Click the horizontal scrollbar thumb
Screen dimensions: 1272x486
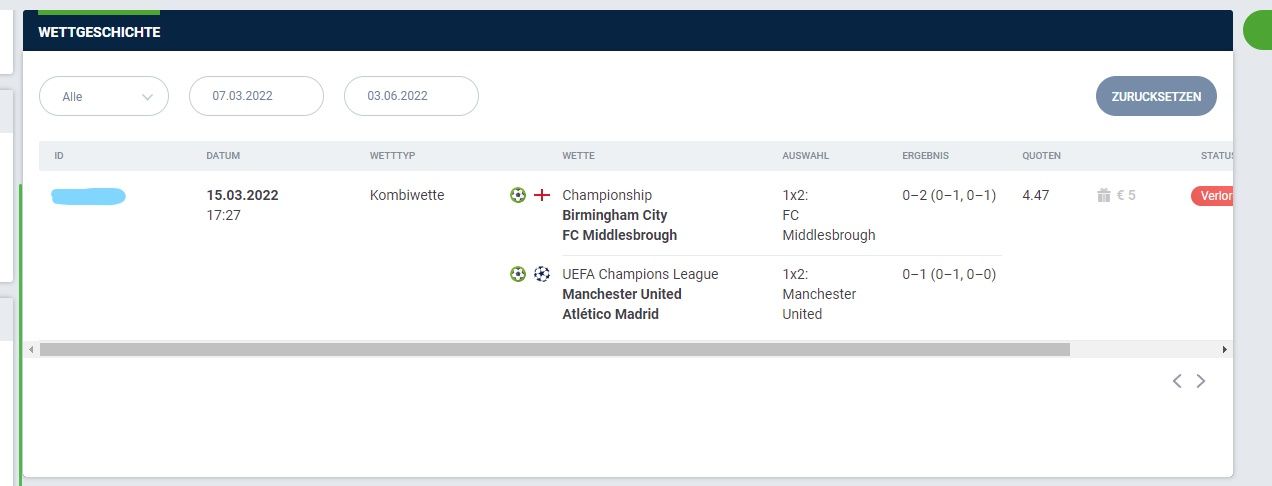(x=554, y=350)
